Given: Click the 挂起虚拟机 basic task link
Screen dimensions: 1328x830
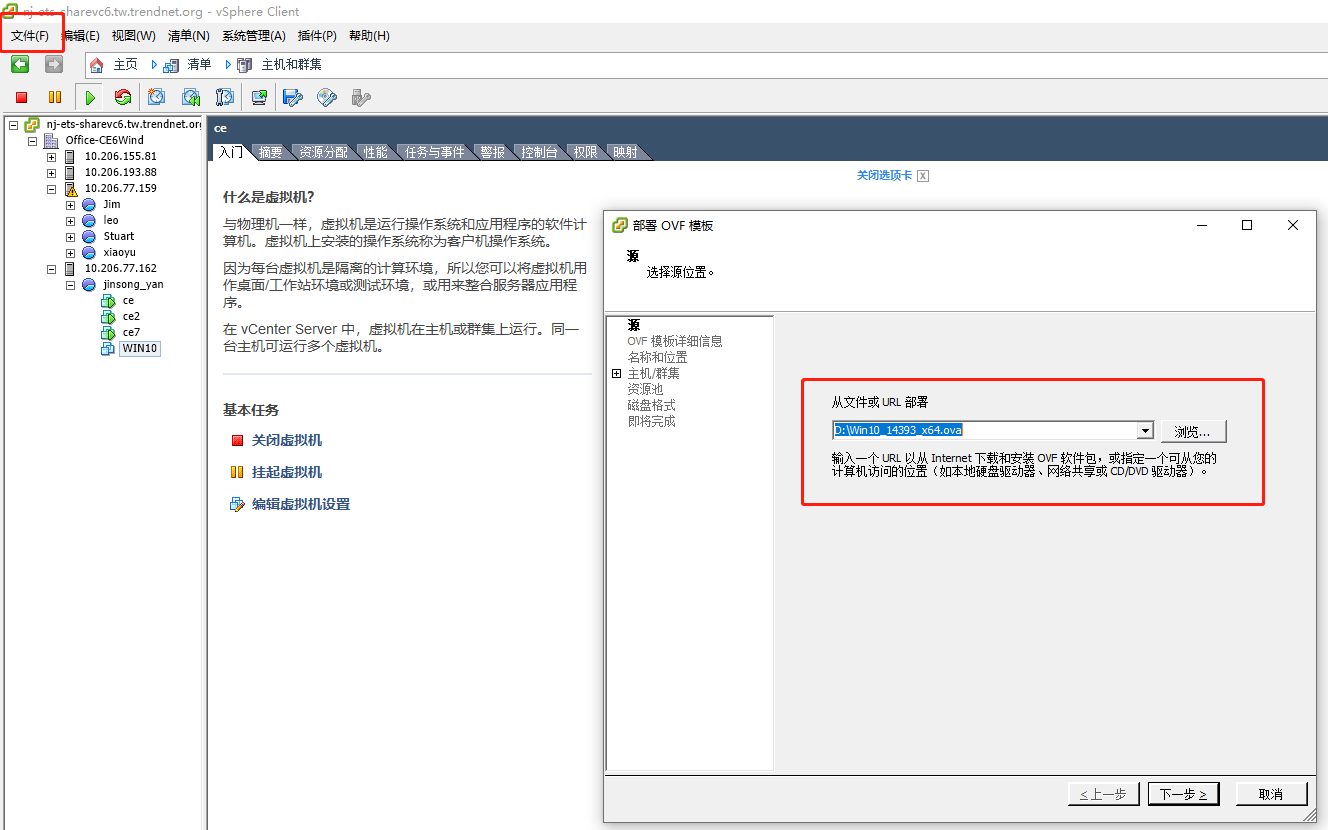Looking at the screenshot, I should [287, 472].
